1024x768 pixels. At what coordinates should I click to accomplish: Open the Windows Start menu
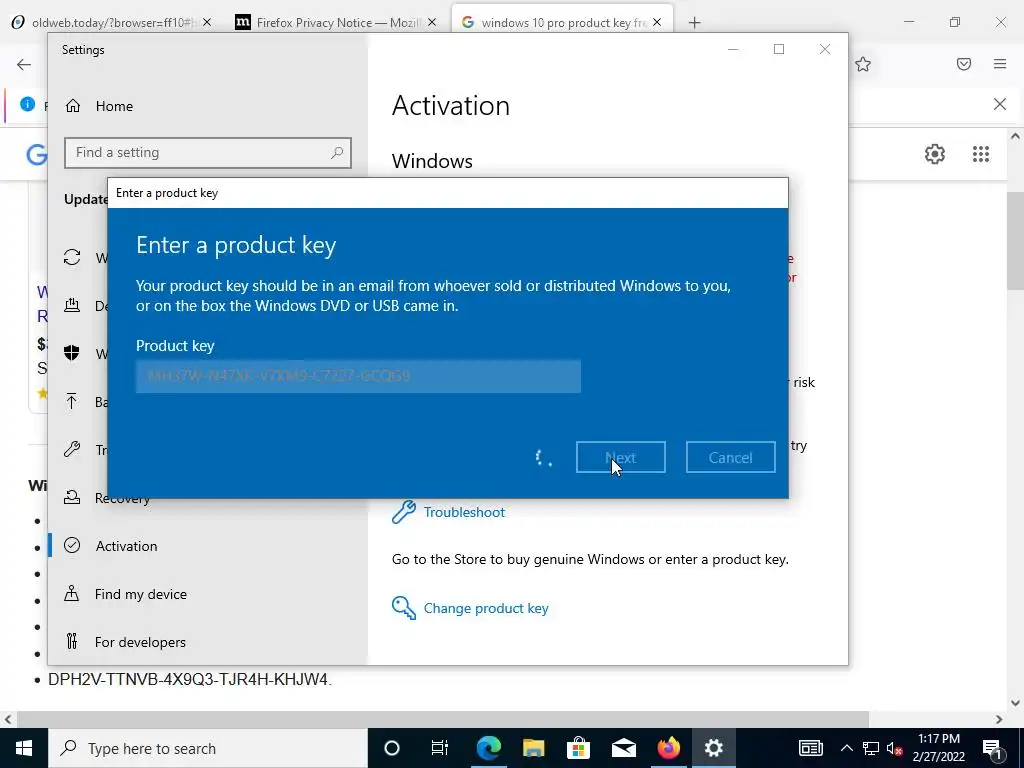[24, 748]
